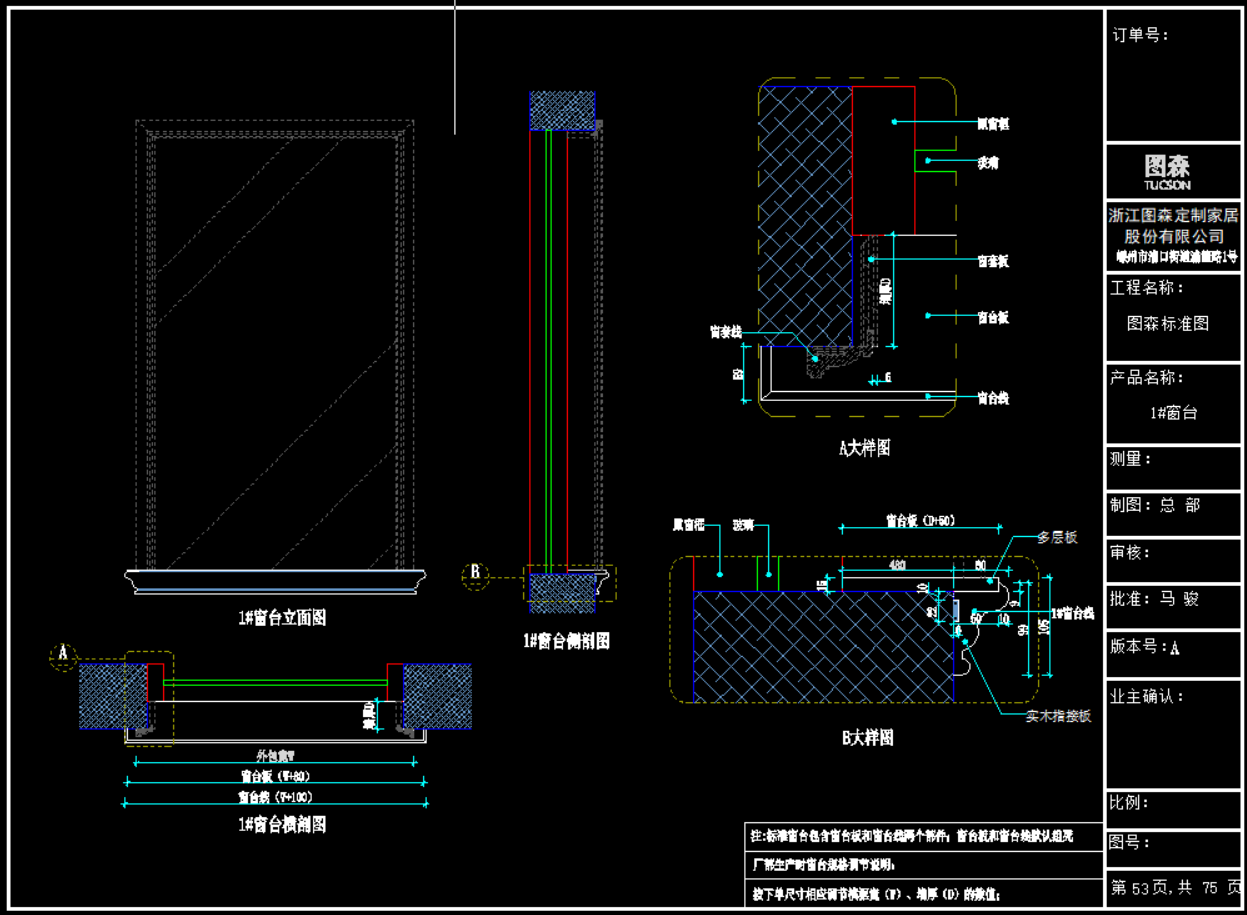Click the 实木指接板 leader label
Viewport: 1247px width, 915px height.
[1057, 716]
